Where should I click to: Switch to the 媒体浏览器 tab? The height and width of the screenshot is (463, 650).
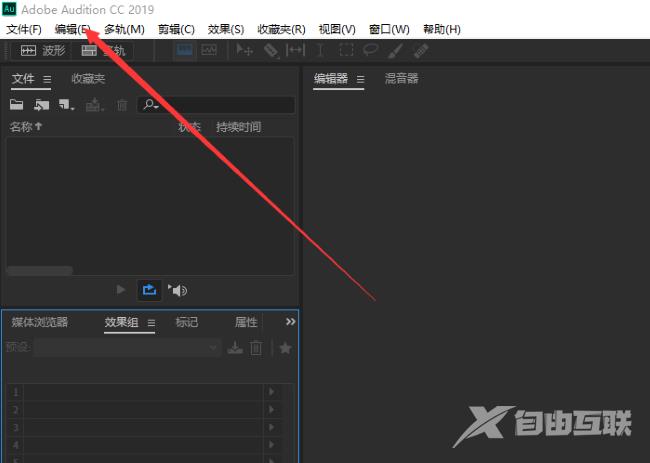coord(39,322)
